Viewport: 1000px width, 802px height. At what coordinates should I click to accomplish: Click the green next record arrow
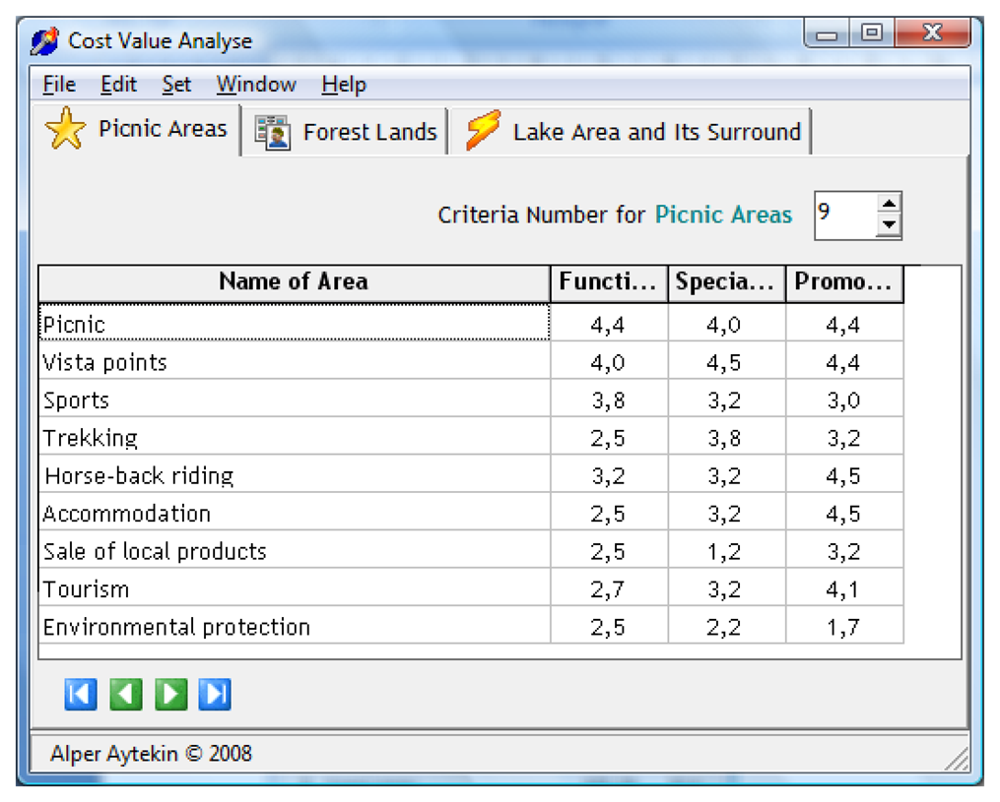point(171,693)
